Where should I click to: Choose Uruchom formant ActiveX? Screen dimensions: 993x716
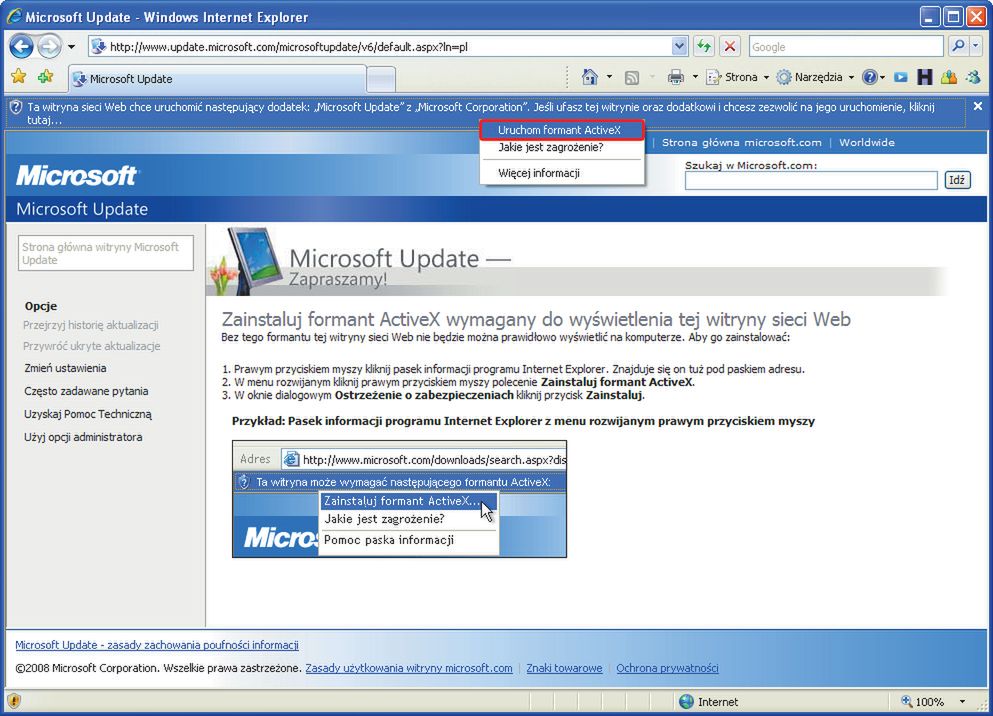click(x=561, y=130)
